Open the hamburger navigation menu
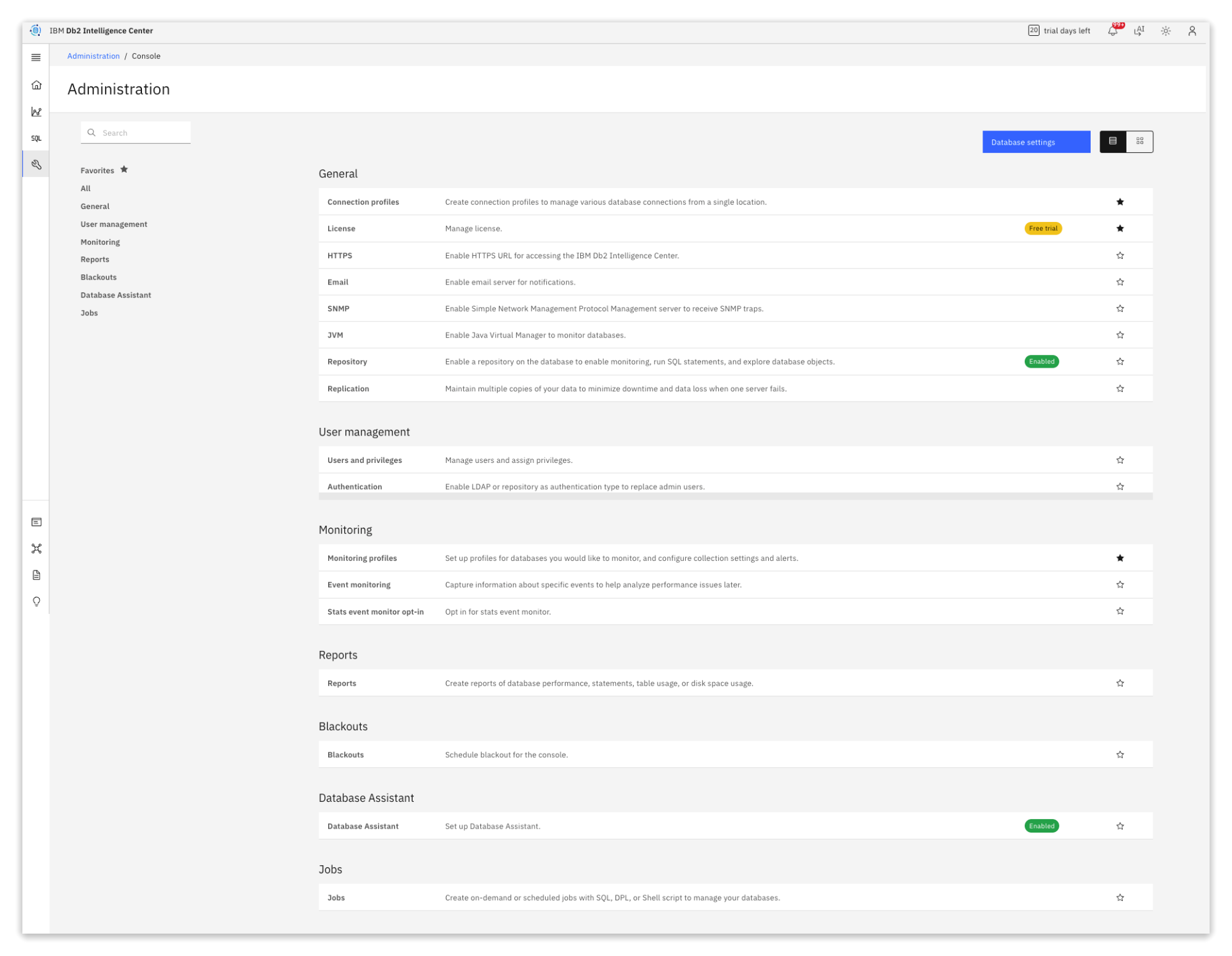The width and height of the screenshot is (1232, 956). [x=36, y=58]
